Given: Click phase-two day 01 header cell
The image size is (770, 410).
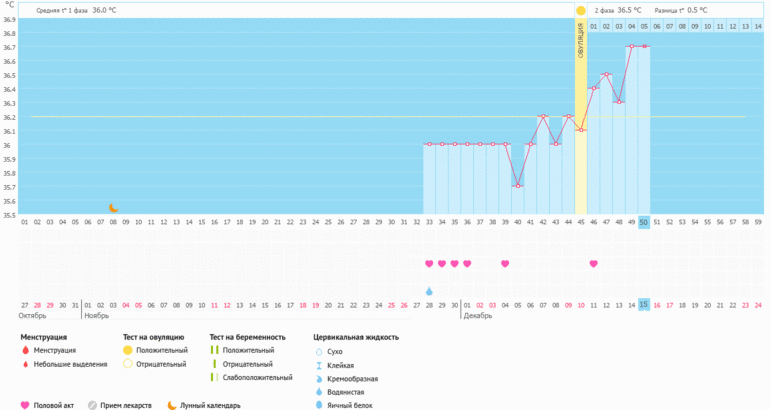Looking at the screenshot, I should [594, 26].
